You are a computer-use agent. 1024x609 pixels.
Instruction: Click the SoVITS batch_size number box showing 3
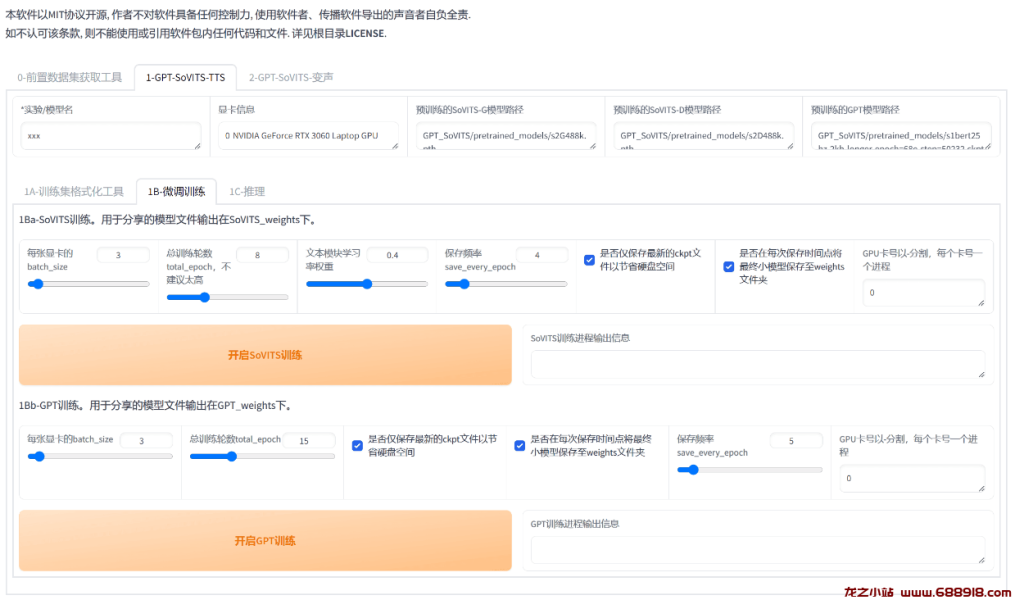point(123,255)
